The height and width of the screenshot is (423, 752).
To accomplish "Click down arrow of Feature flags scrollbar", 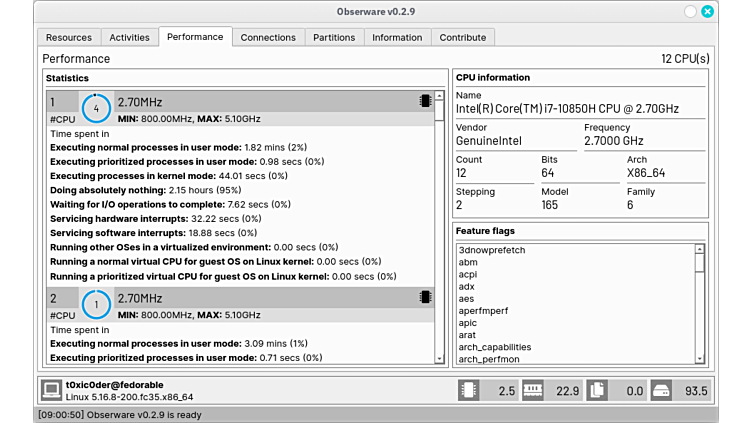I will click(700, 359).
